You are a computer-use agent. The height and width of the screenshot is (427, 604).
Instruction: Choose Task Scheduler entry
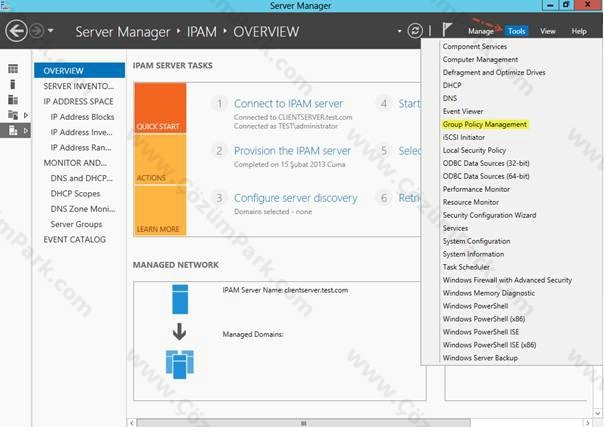coord(466,267)
